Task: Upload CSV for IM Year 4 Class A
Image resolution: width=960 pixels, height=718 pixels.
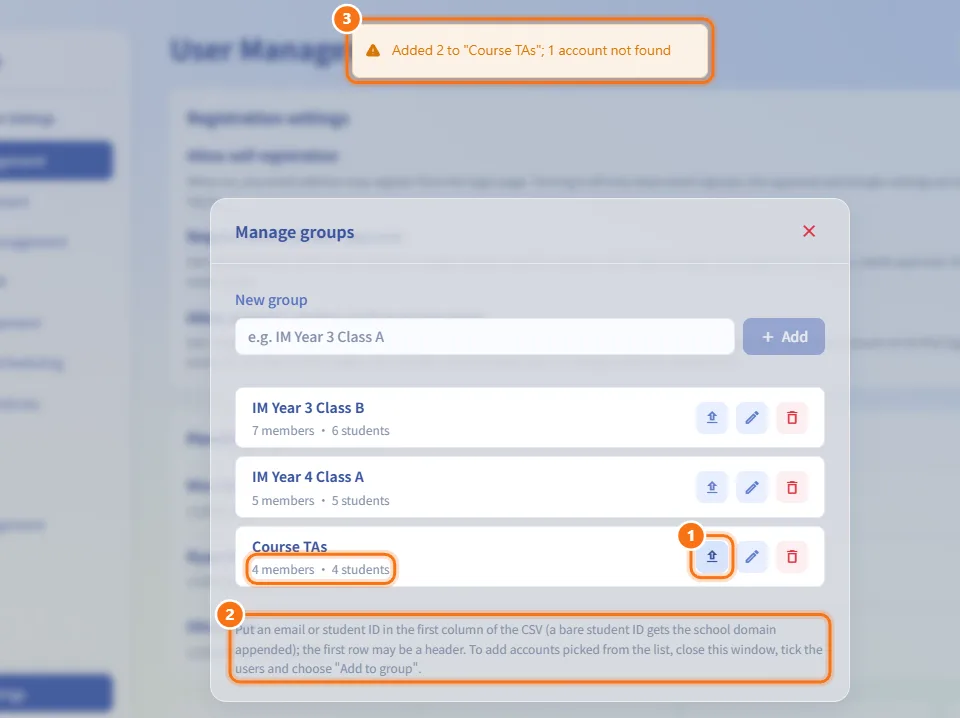Action: tap(711, 488)
